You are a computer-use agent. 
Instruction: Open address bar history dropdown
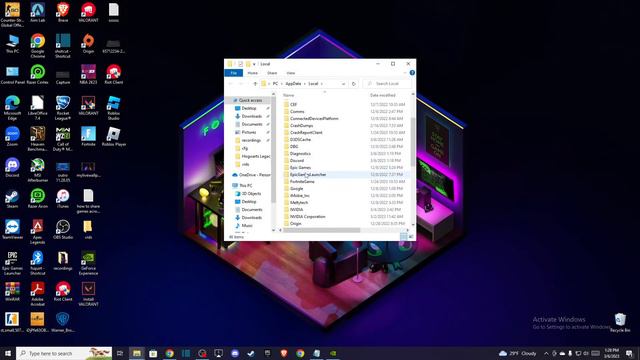click(x=343, y=84)
